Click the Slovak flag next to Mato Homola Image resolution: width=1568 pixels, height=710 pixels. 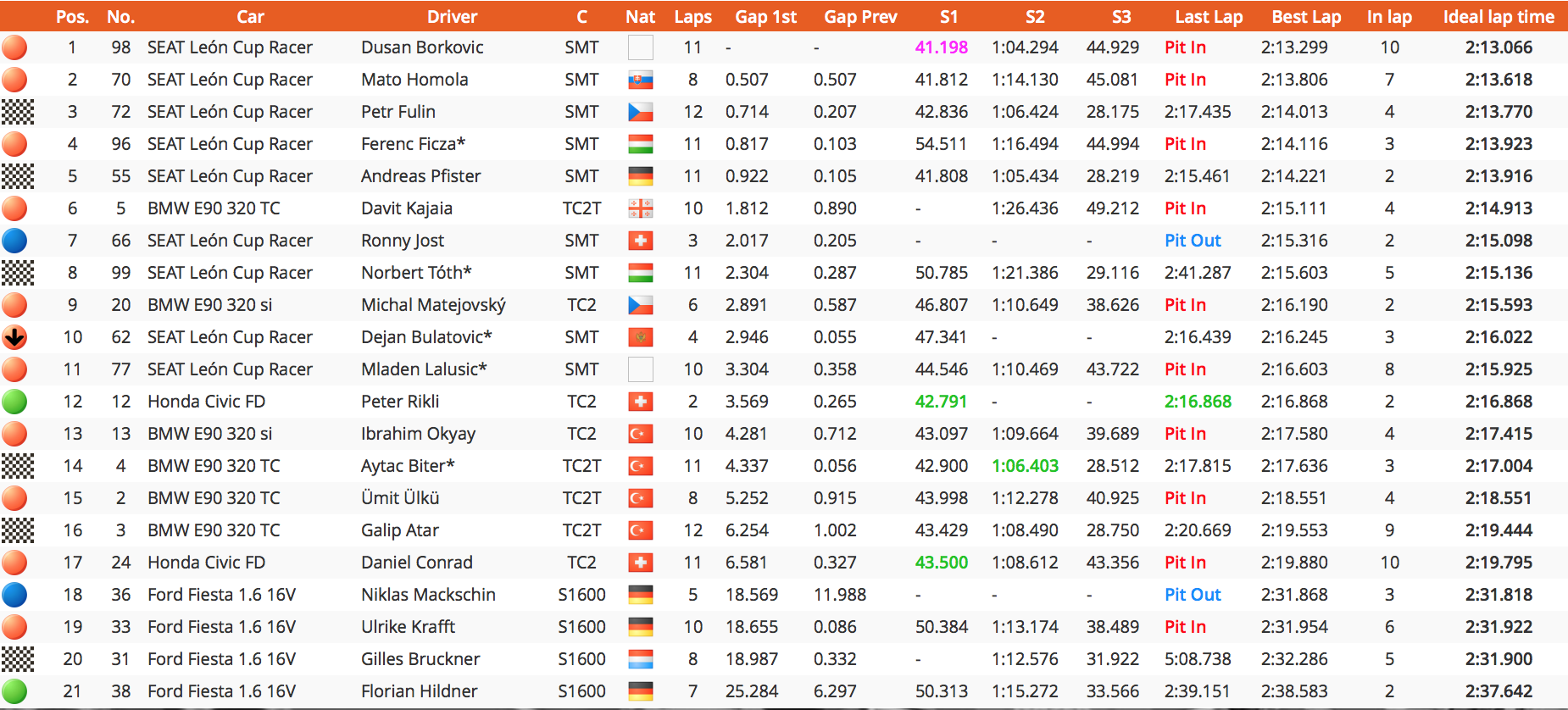(641, 80)
